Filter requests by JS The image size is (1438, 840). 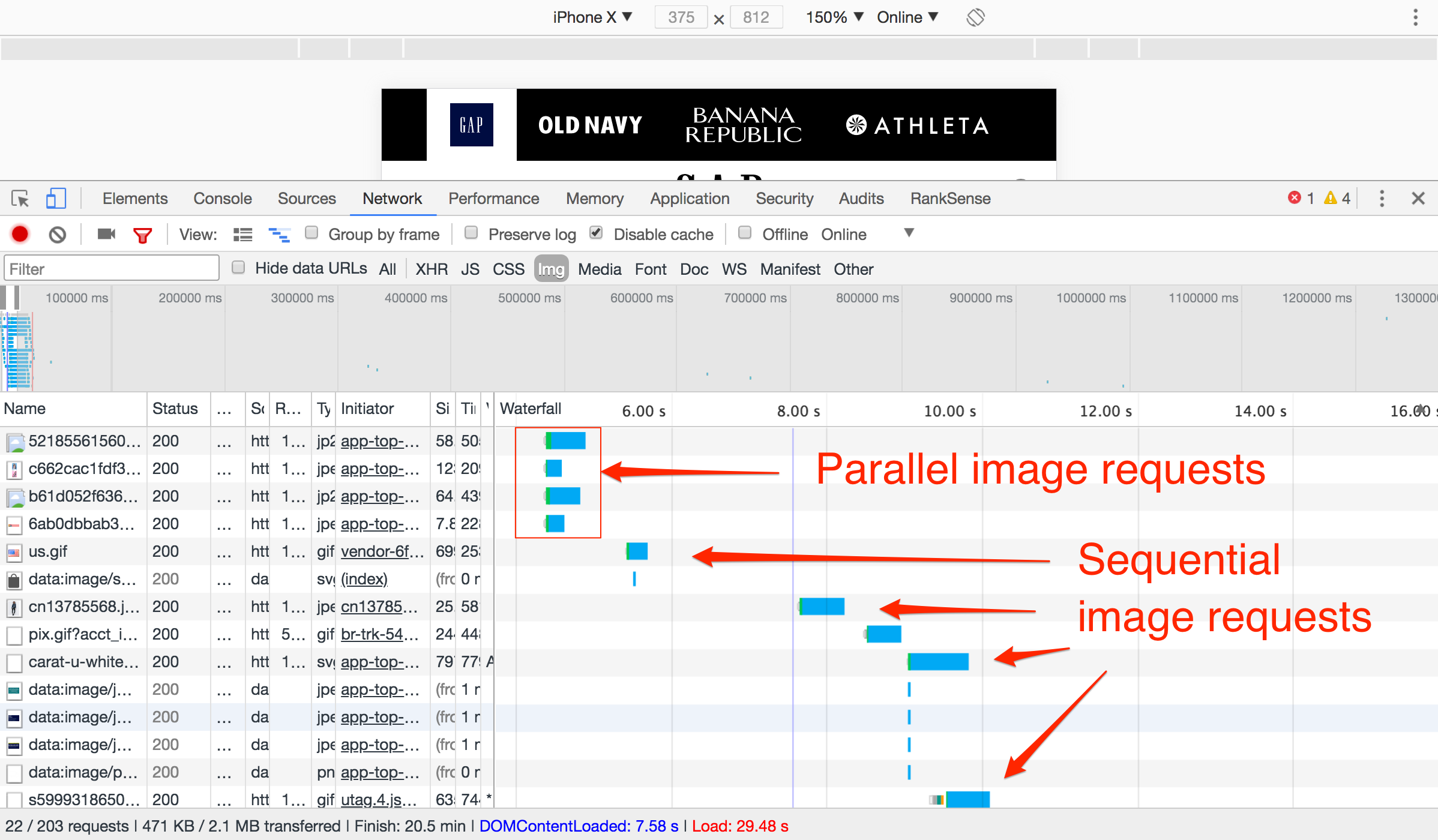(x=471, y=269)
